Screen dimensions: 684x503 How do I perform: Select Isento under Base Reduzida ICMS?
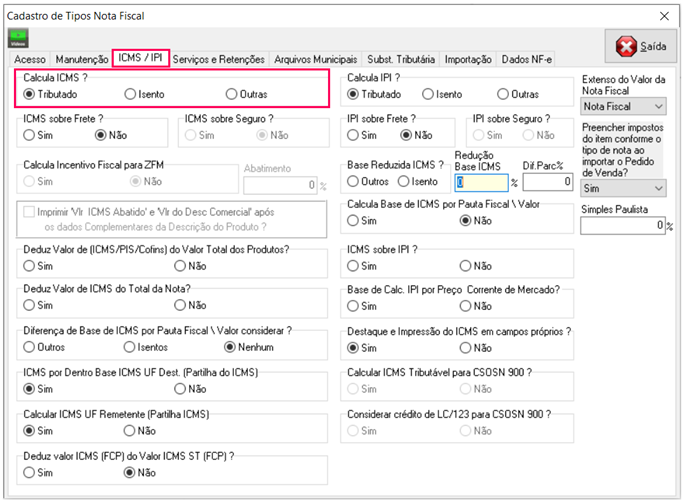(404, 182)
